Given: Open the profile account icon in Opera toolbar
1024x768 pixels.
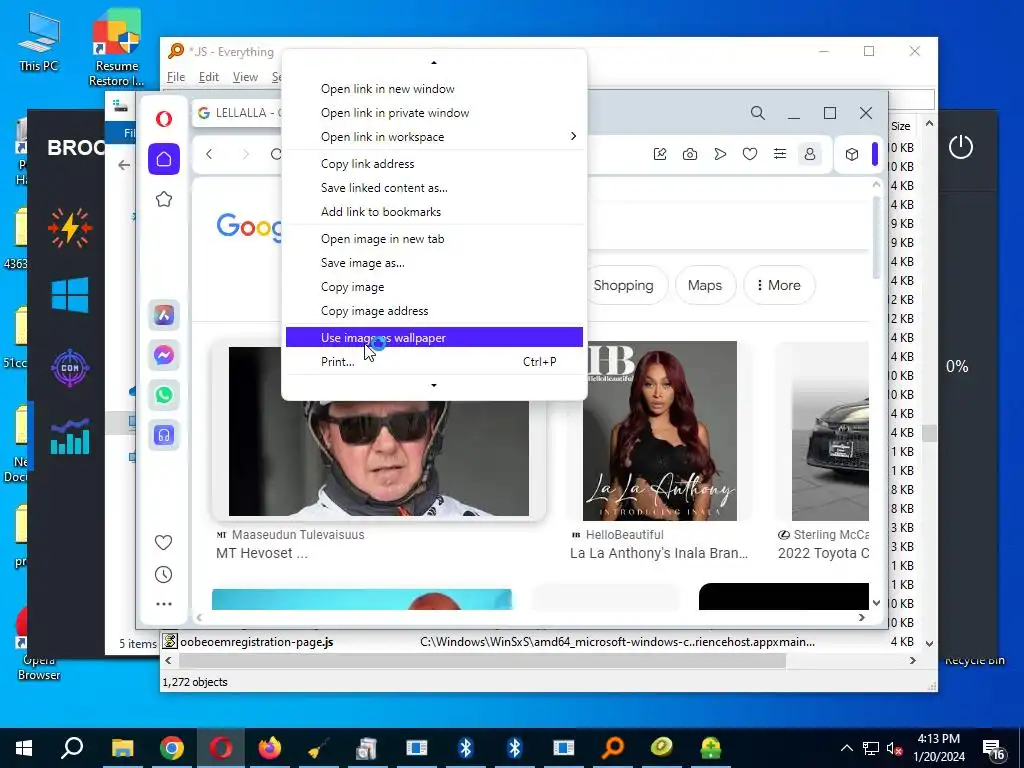Looking at the screenshot, I should 810,154.
